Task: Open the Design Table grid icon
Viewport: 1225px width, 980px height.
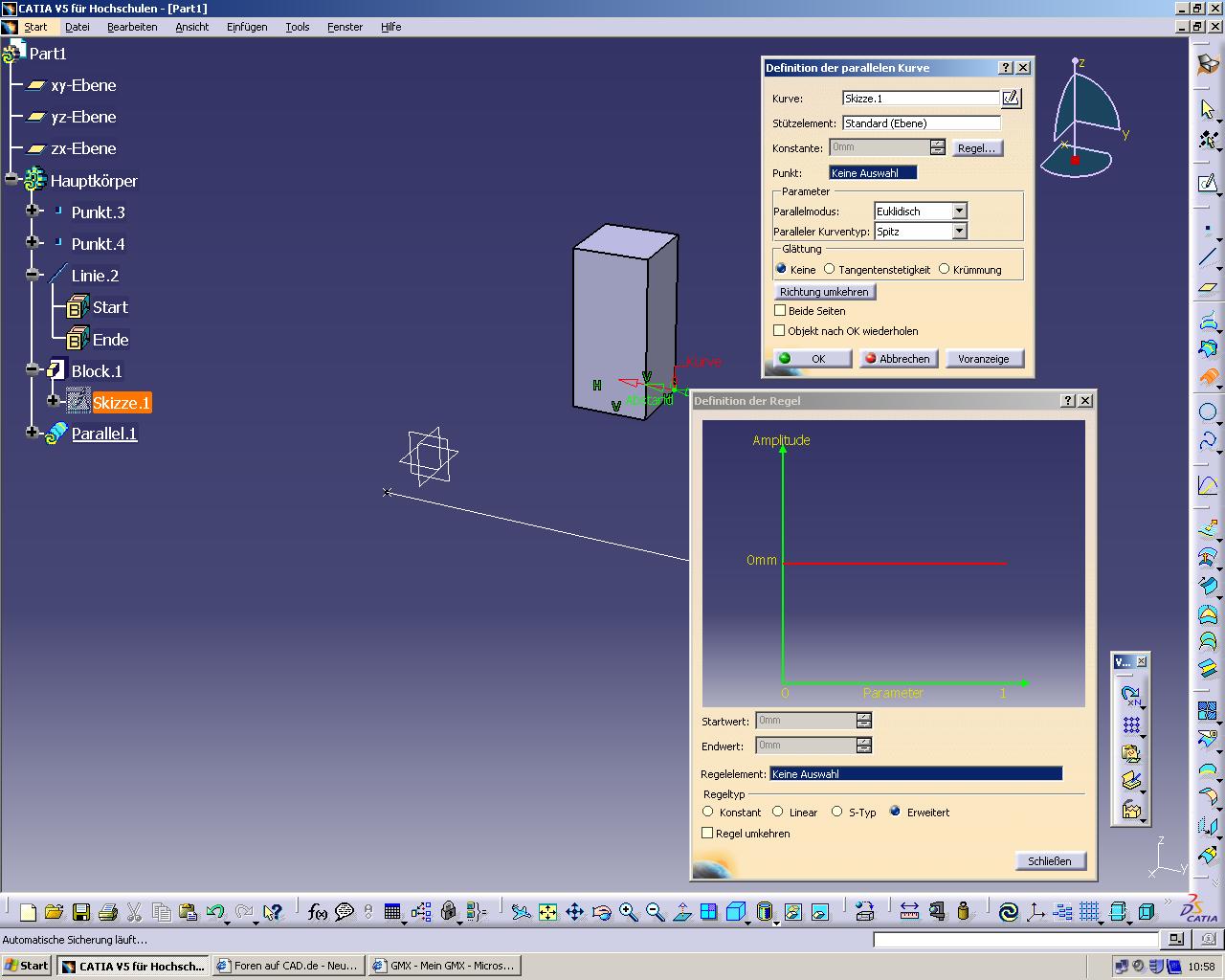Action: pyautogui.click(x=392, y=912)
